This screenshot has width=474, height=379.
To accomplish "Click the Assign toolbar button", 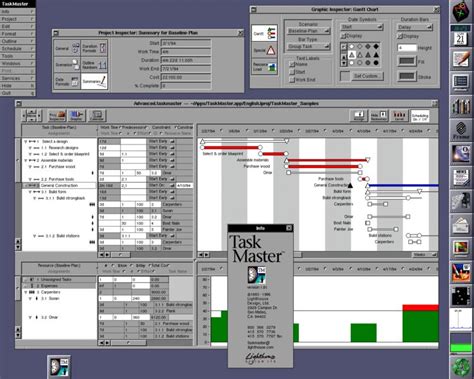I will tap(359, 116).
